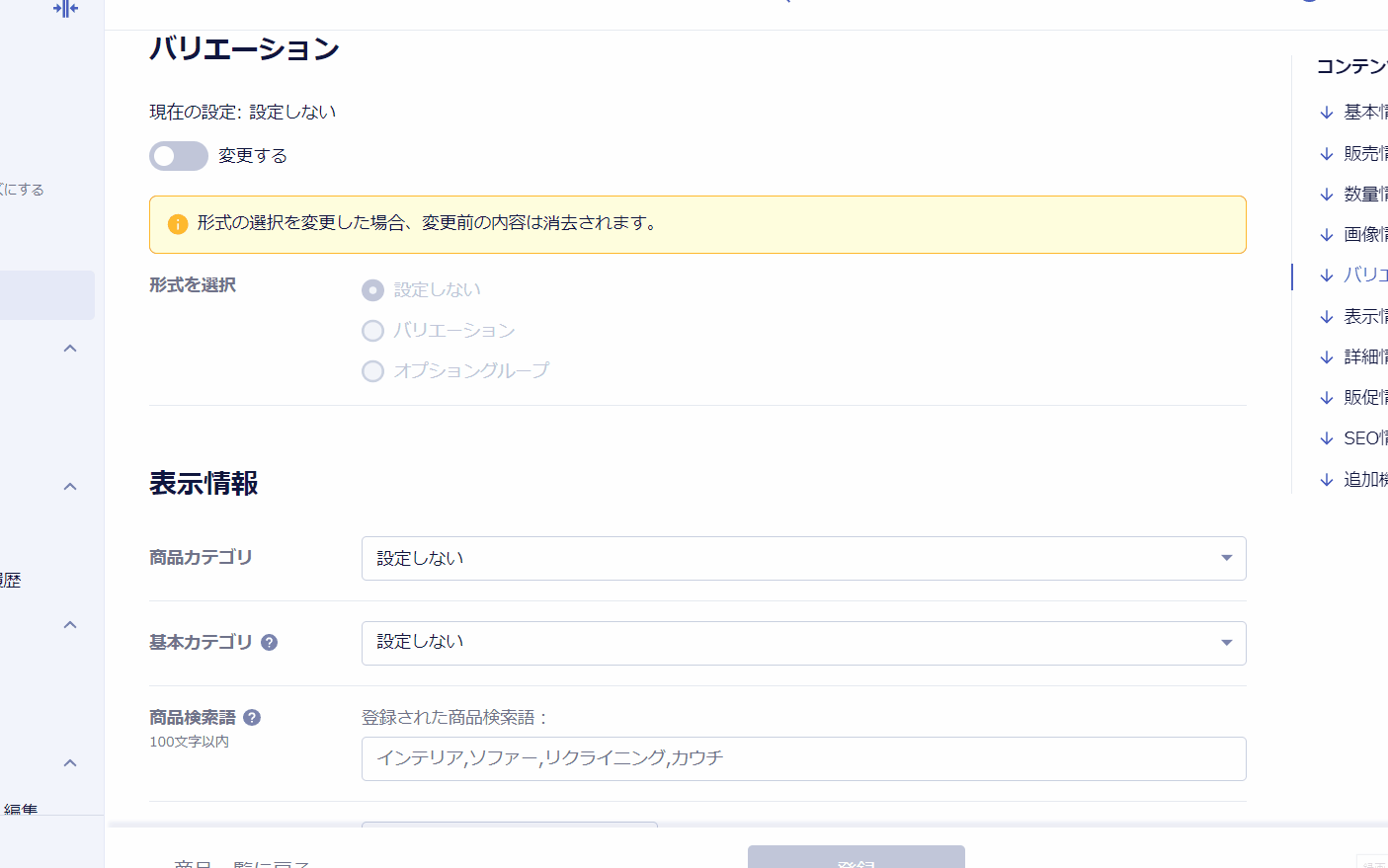Click the down-arrow icon beside 画像情報
The height and width of the screenshot is (868, 1388).
point(1327,235)
